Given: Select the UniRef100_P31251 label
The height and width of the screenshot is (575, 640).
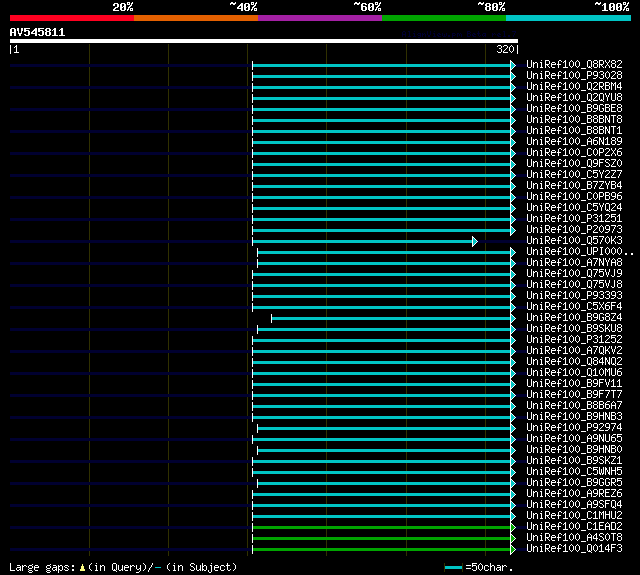Looking at the screenshot, I should (x=574, y=219).
